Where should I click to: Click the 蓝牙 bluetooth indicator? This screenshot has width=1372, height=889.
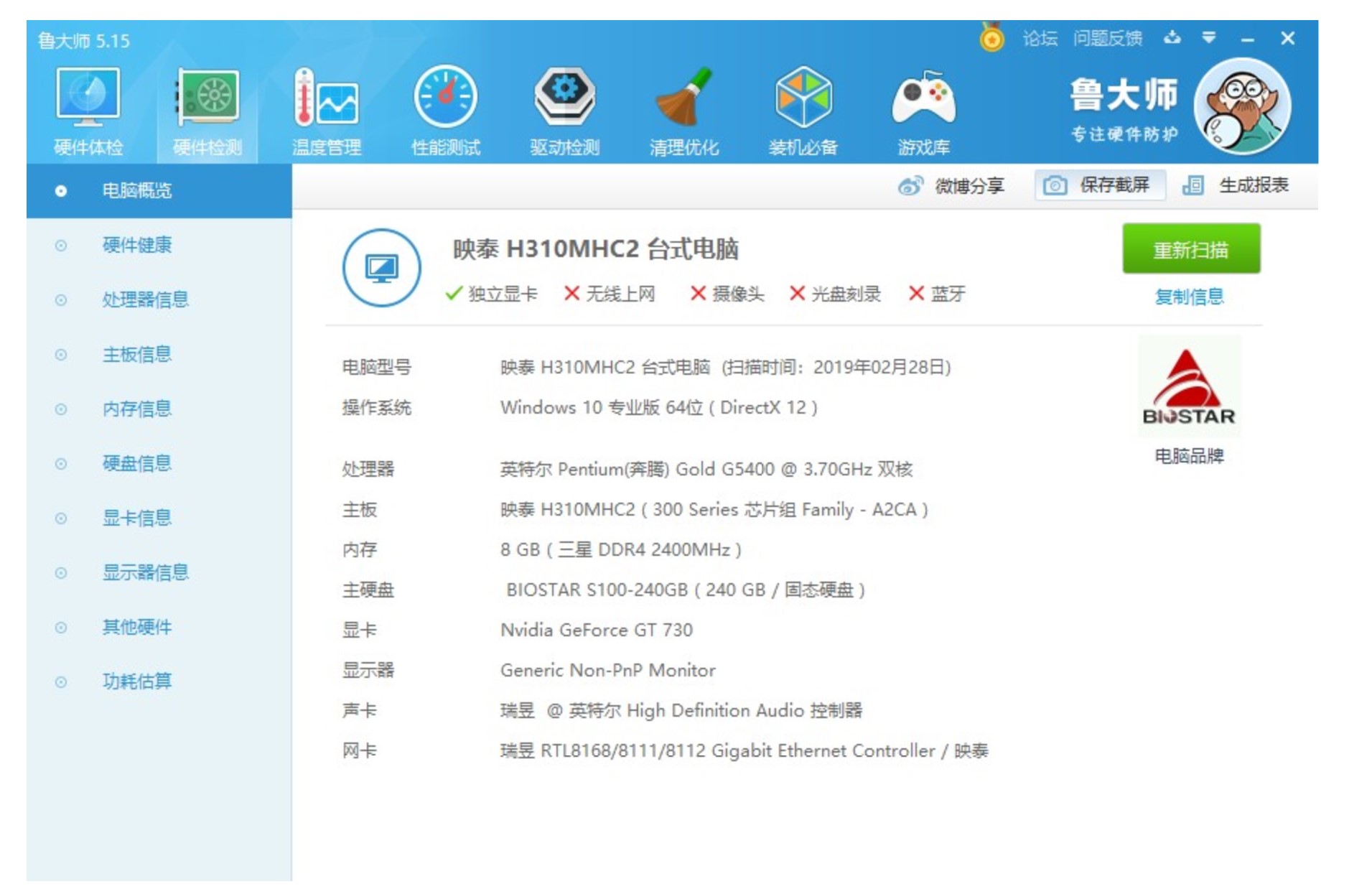click(x=937, y=294)
